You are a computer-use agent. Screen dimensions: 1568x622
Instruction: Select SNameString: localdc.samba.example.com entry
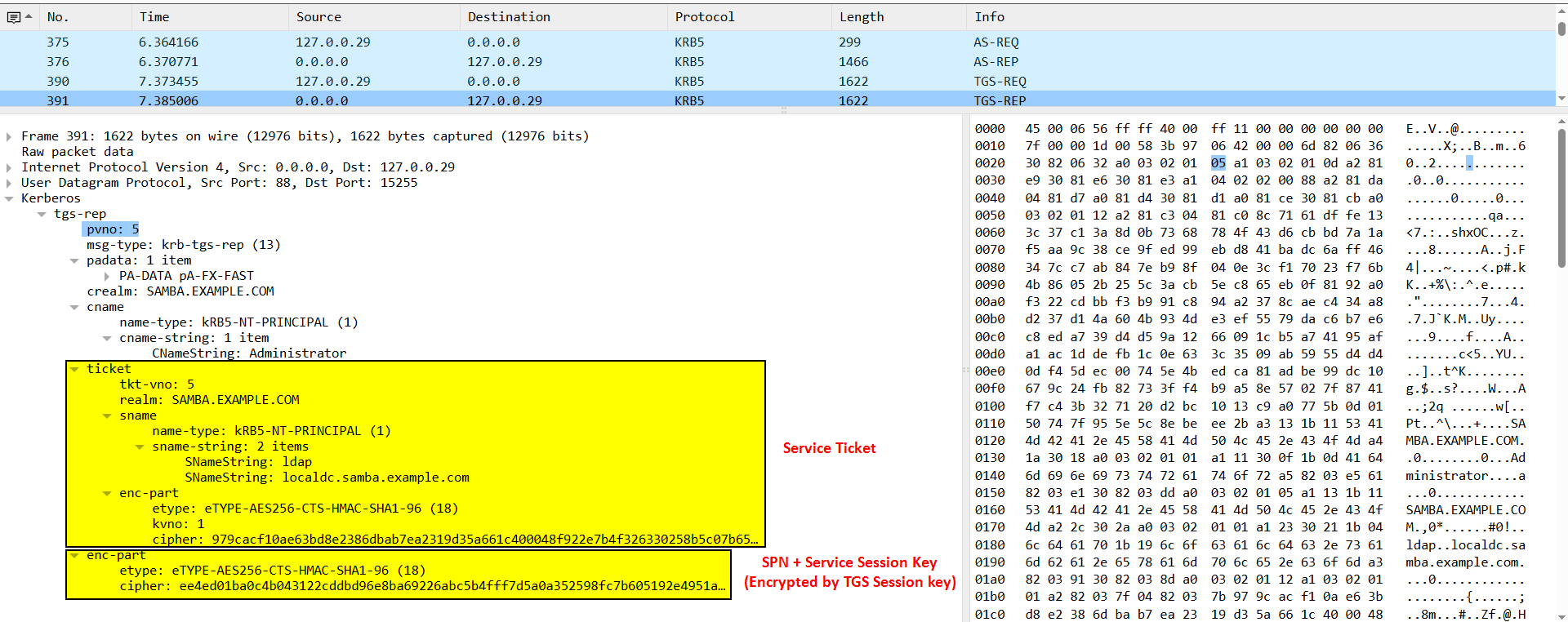(x=327, y=478)
